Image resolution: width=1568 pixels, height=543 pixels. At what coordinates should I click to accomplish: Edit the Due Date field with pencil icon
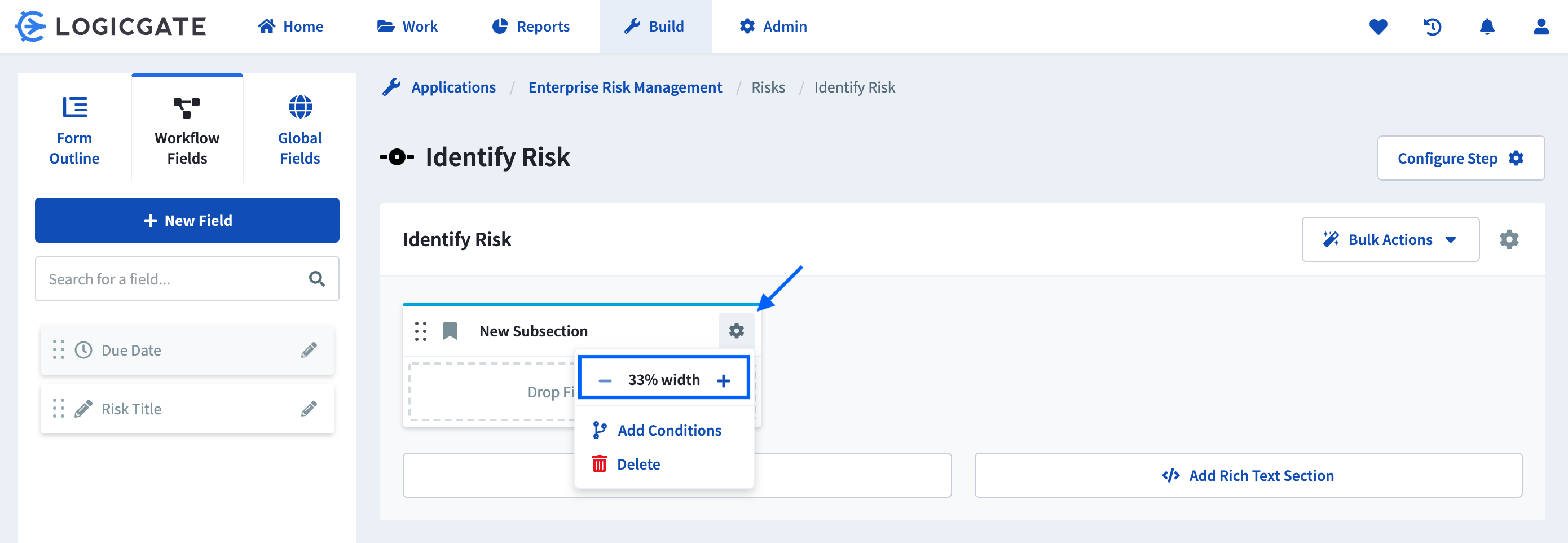coord(309,350)
